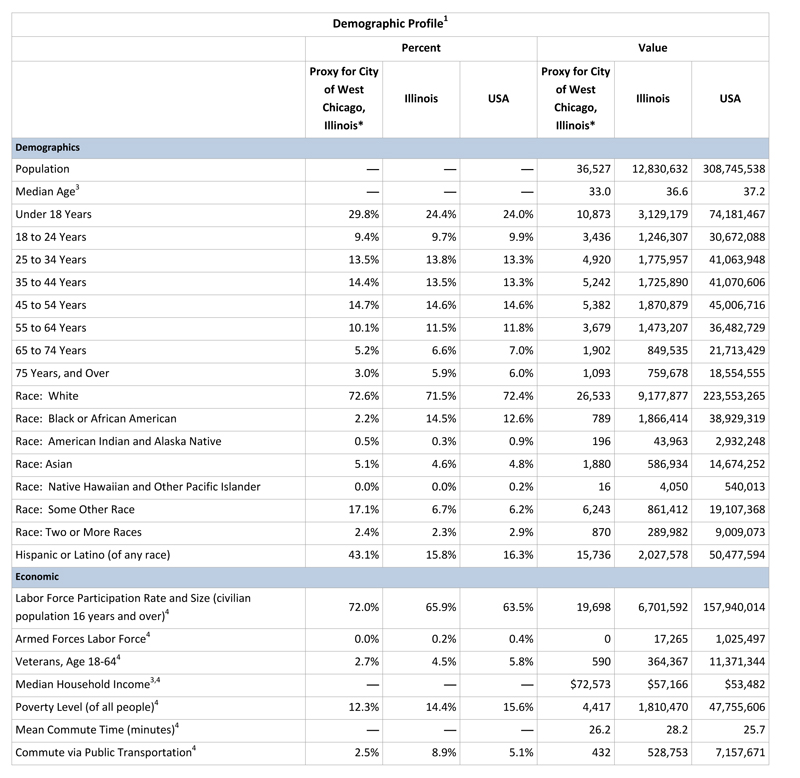
Task: Select the Population row label
Action: click(42, 169)
